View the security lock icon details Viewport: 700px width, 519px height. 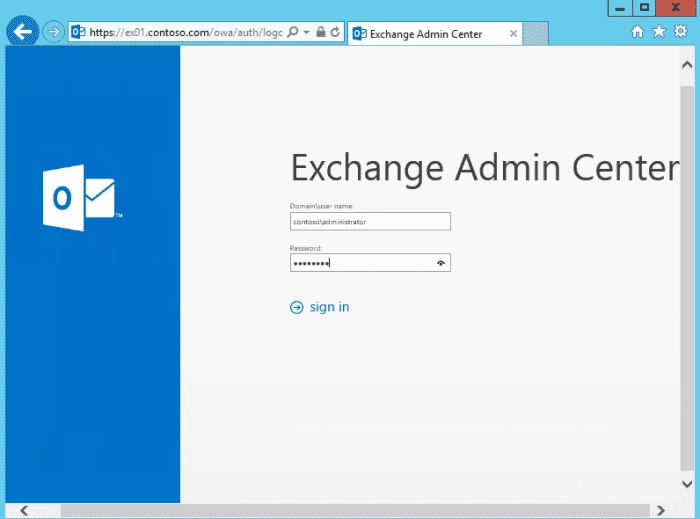tap(321, 32)
